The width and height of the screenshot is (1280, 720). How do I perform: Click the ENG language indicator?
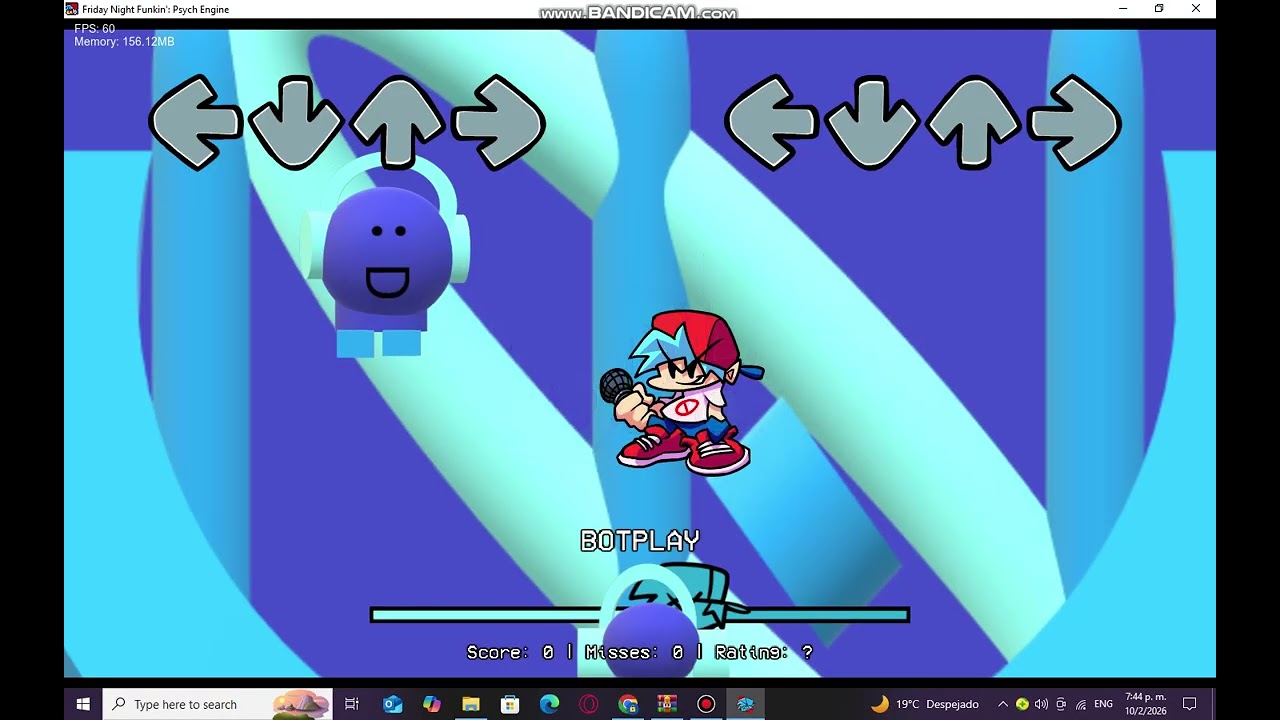1103,704
